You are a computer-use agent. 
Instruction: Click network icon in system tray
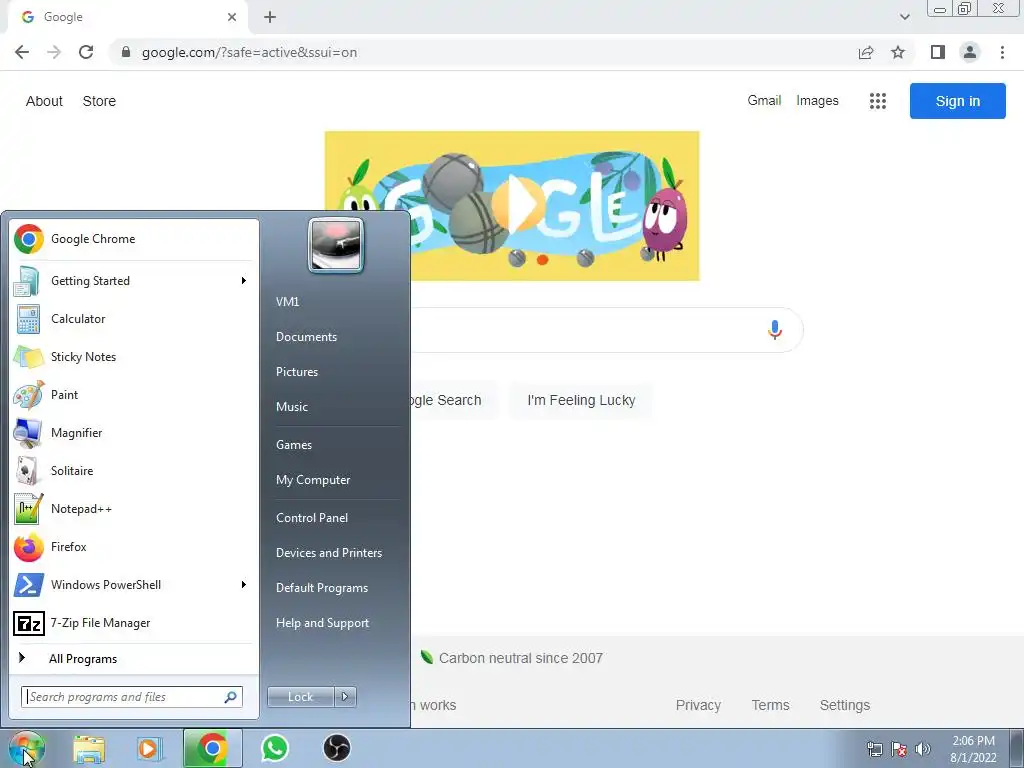coord(874,749)
